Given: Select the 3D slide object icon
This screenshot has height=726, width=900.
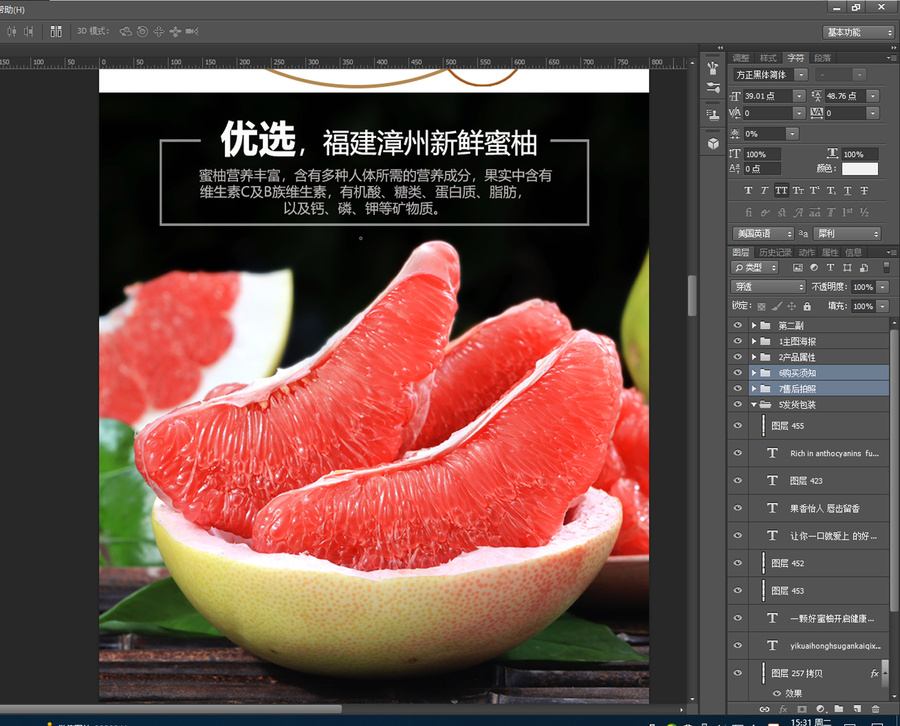Looking at the screenshot, I should (x=175, y=32).
